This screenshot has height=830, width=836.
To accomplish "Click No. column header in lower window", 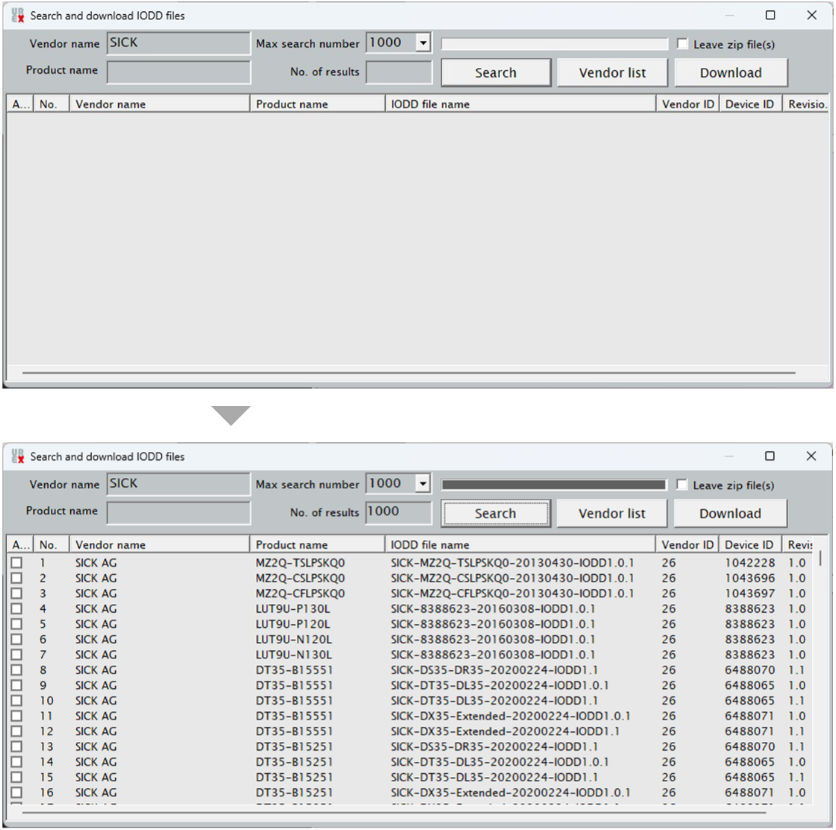I will point(51,545).
